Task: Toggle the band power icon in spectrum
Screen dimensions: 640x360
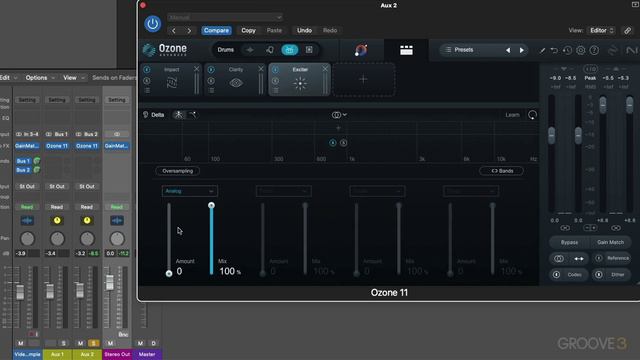Action: (x=333, y=143)
